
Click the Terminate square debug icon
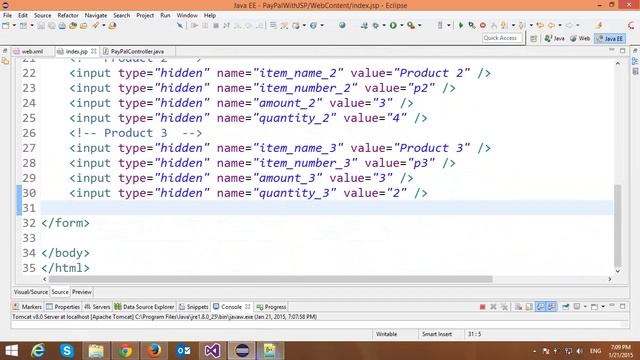tap(216, 25)
